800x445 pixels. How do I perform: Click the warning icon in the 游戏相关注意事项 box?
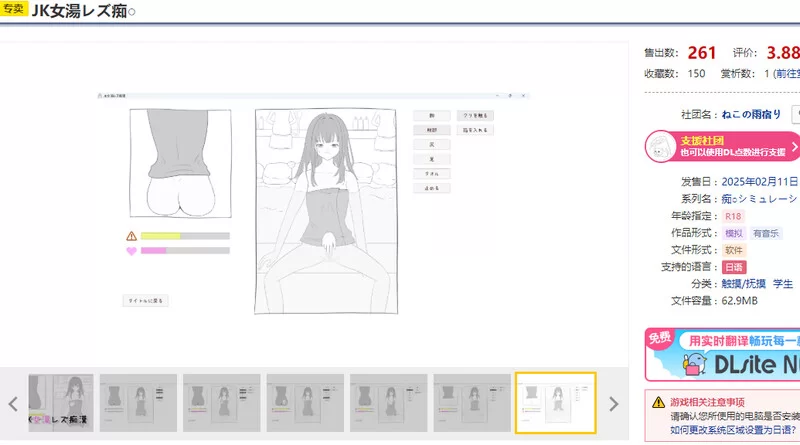click(x=658, y=402)
